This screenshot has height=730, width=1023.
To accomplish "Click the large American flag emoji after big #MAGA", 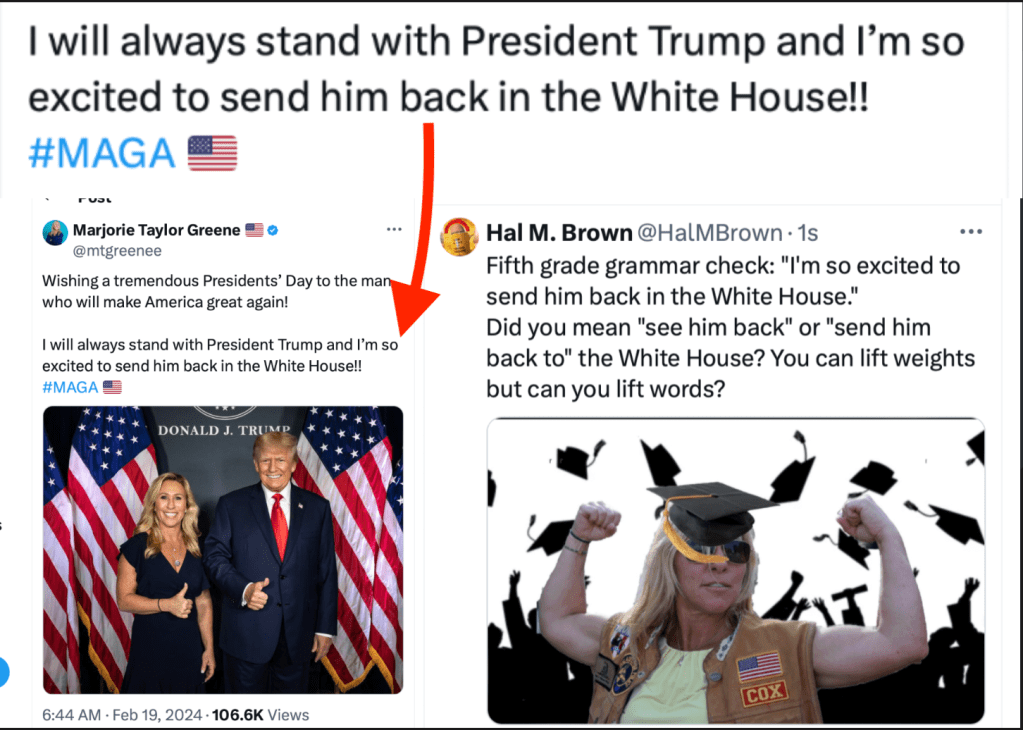I will click(213, 153).
